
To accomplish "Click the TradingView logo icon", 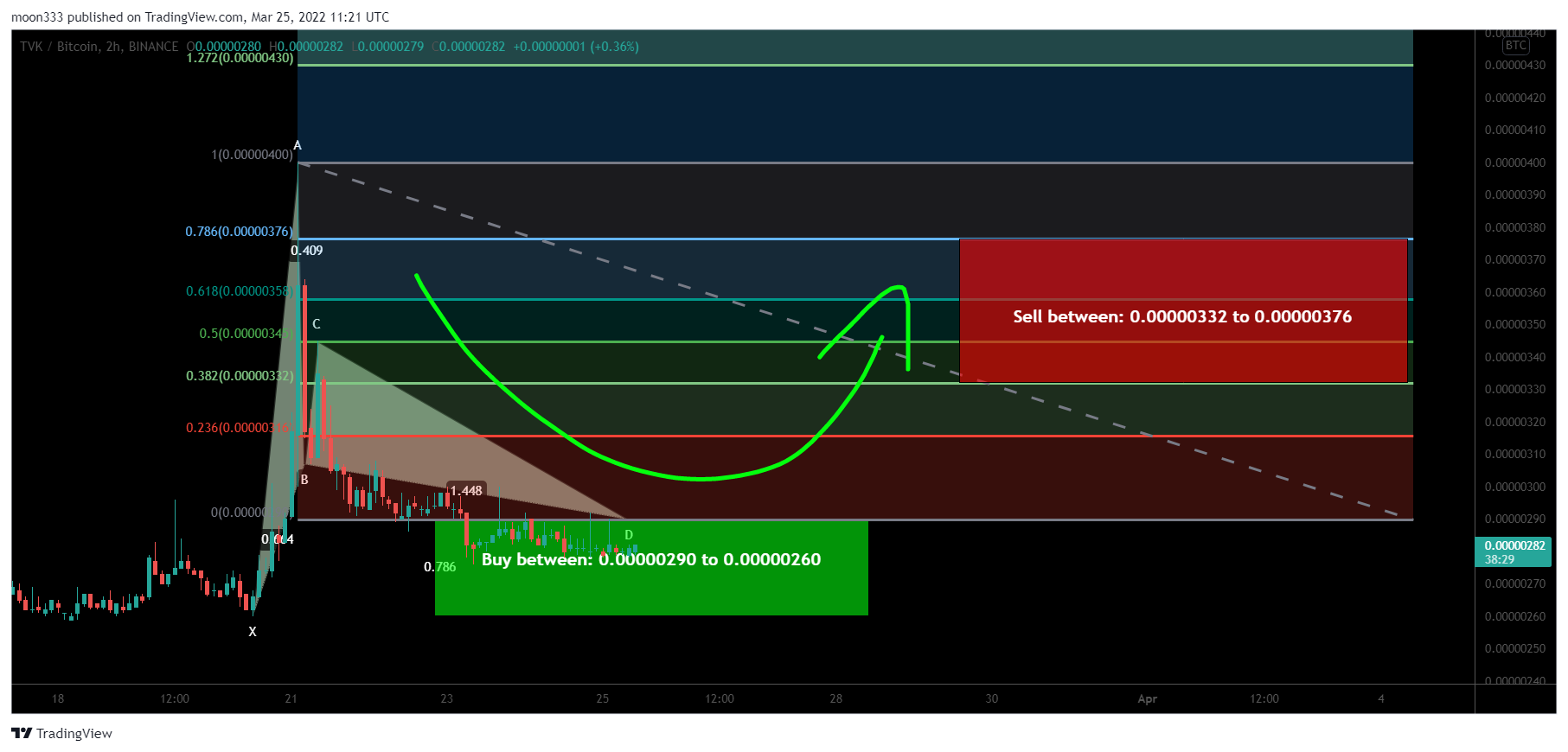I will pyautogui.click(x=22, y=733).
